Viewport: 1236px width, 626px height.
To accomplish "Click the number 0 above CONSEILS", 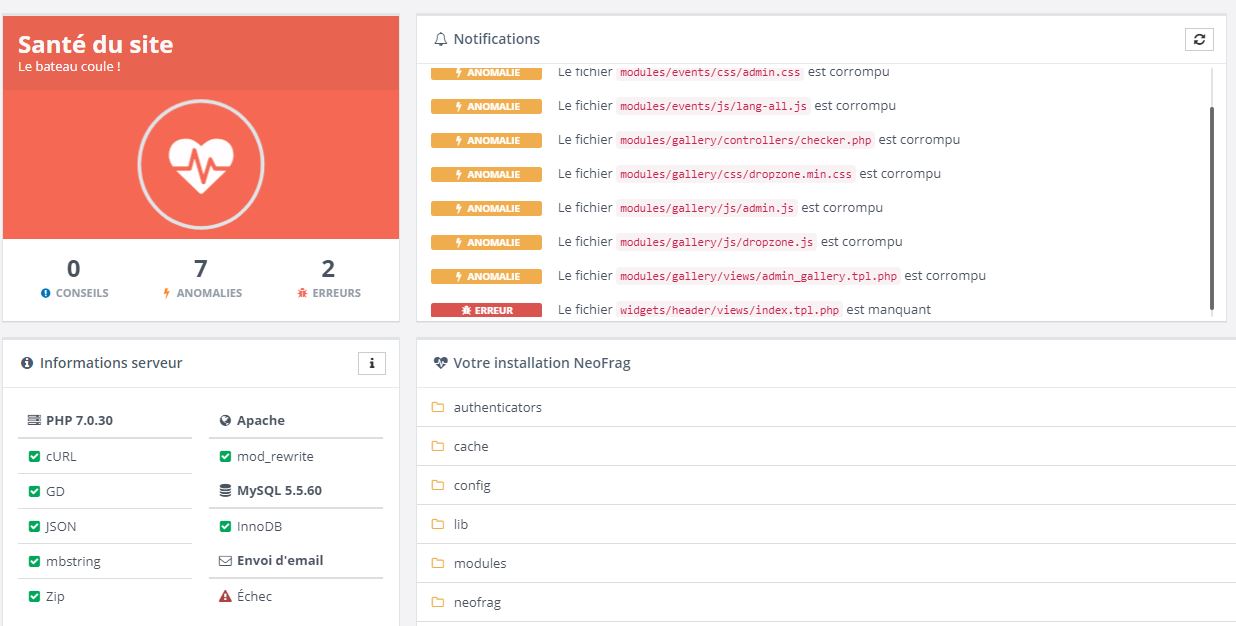I will (x=74, y=268).
